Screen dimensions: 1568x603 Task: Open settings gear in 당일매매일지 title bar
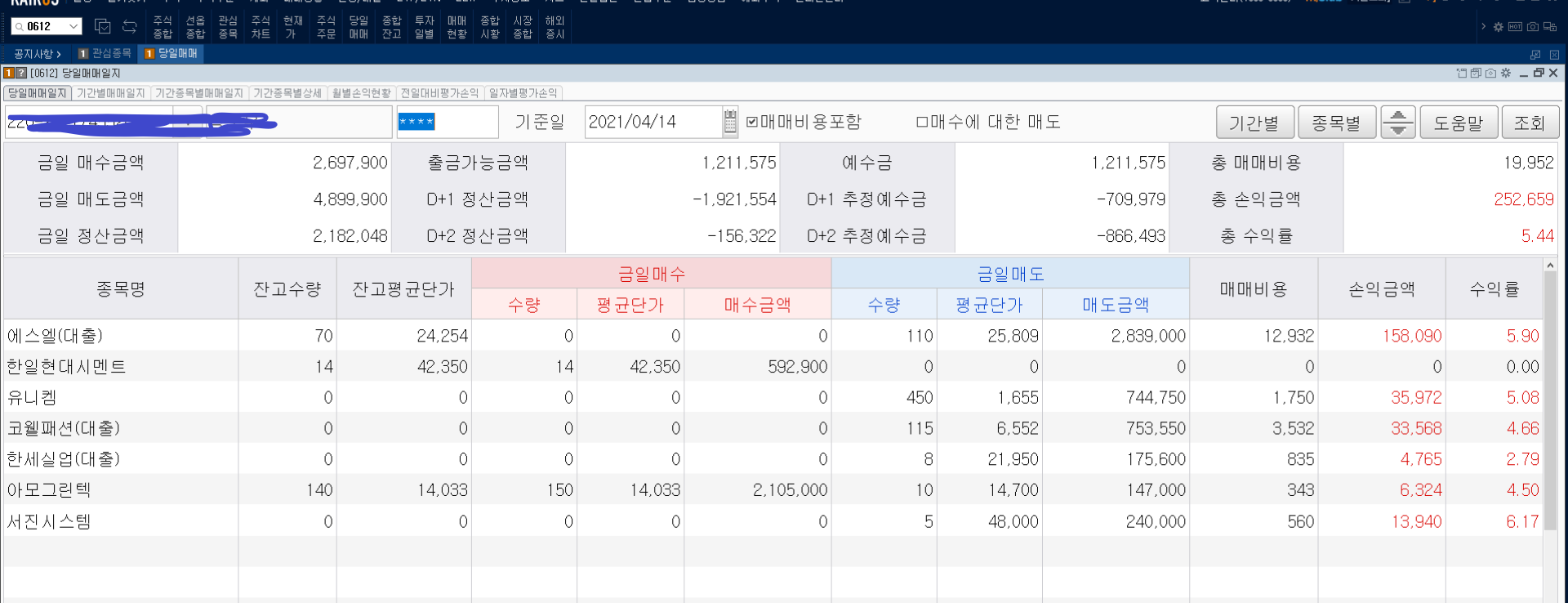pyautogui.click(x=1505, y=73)
